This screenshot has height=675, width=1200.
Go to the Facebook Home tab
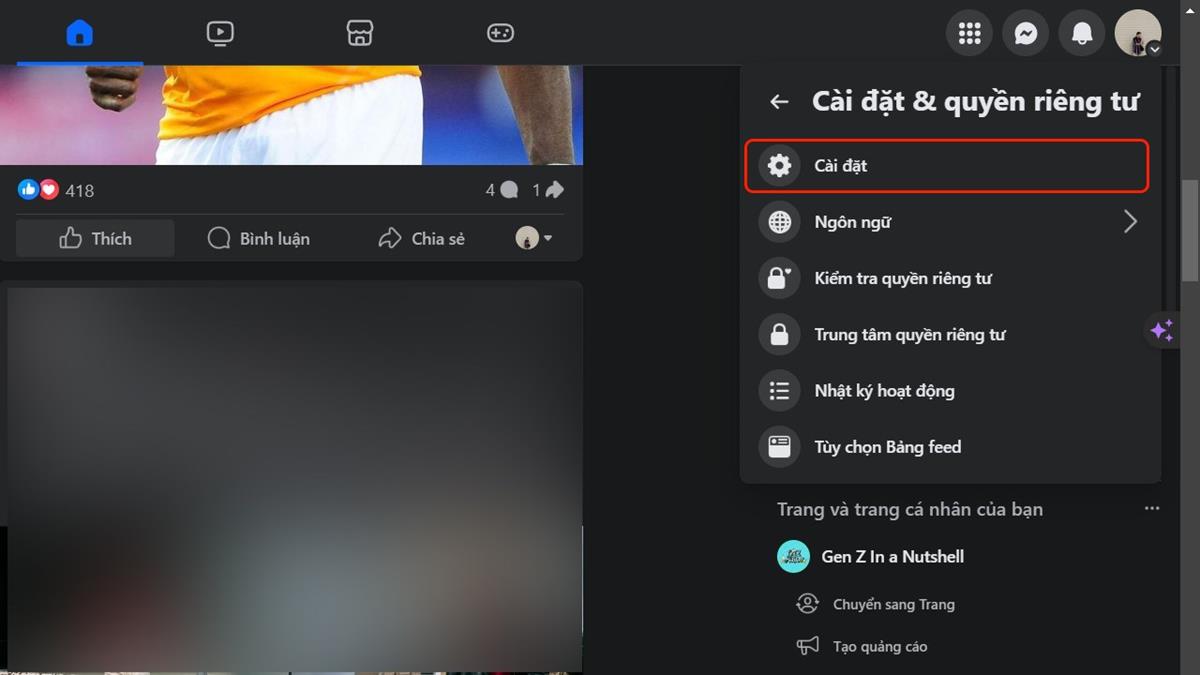coord(79,33)
